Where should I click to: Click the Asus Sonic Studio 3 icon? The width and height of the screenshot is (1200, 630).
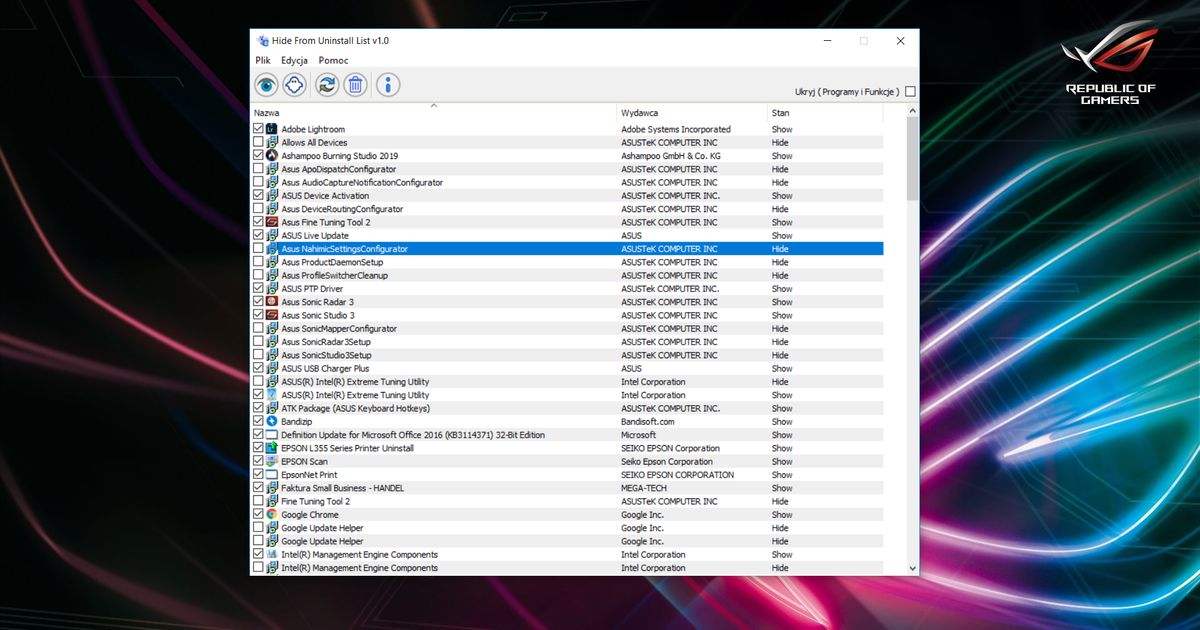pos(272,315)
